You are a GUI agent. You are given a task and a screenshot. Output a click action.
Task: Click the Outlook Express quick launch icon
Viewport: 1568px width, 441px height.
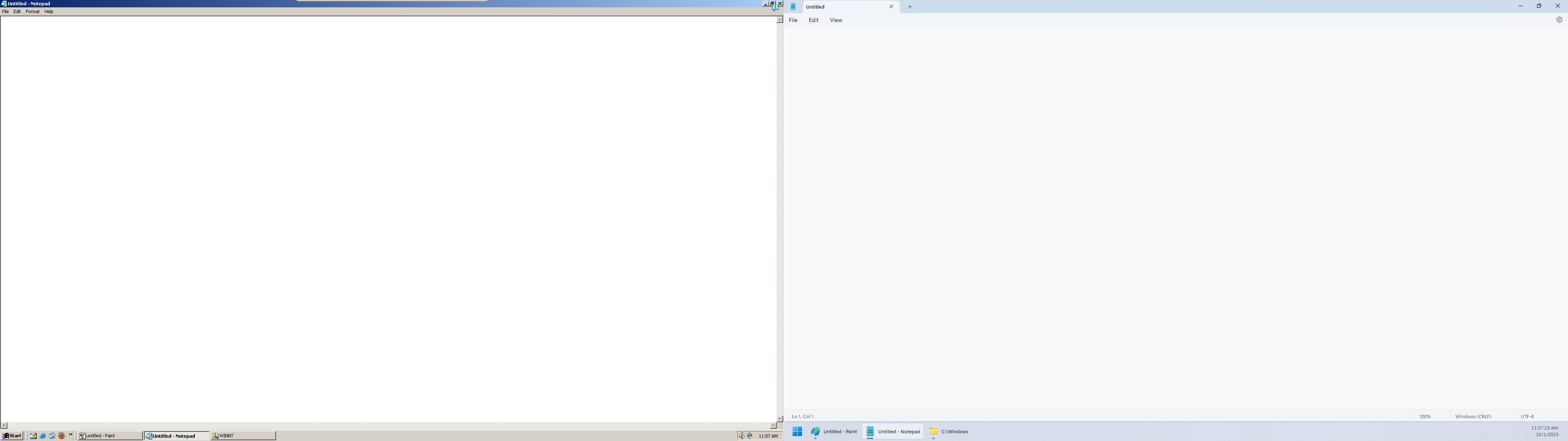(52, 436)
